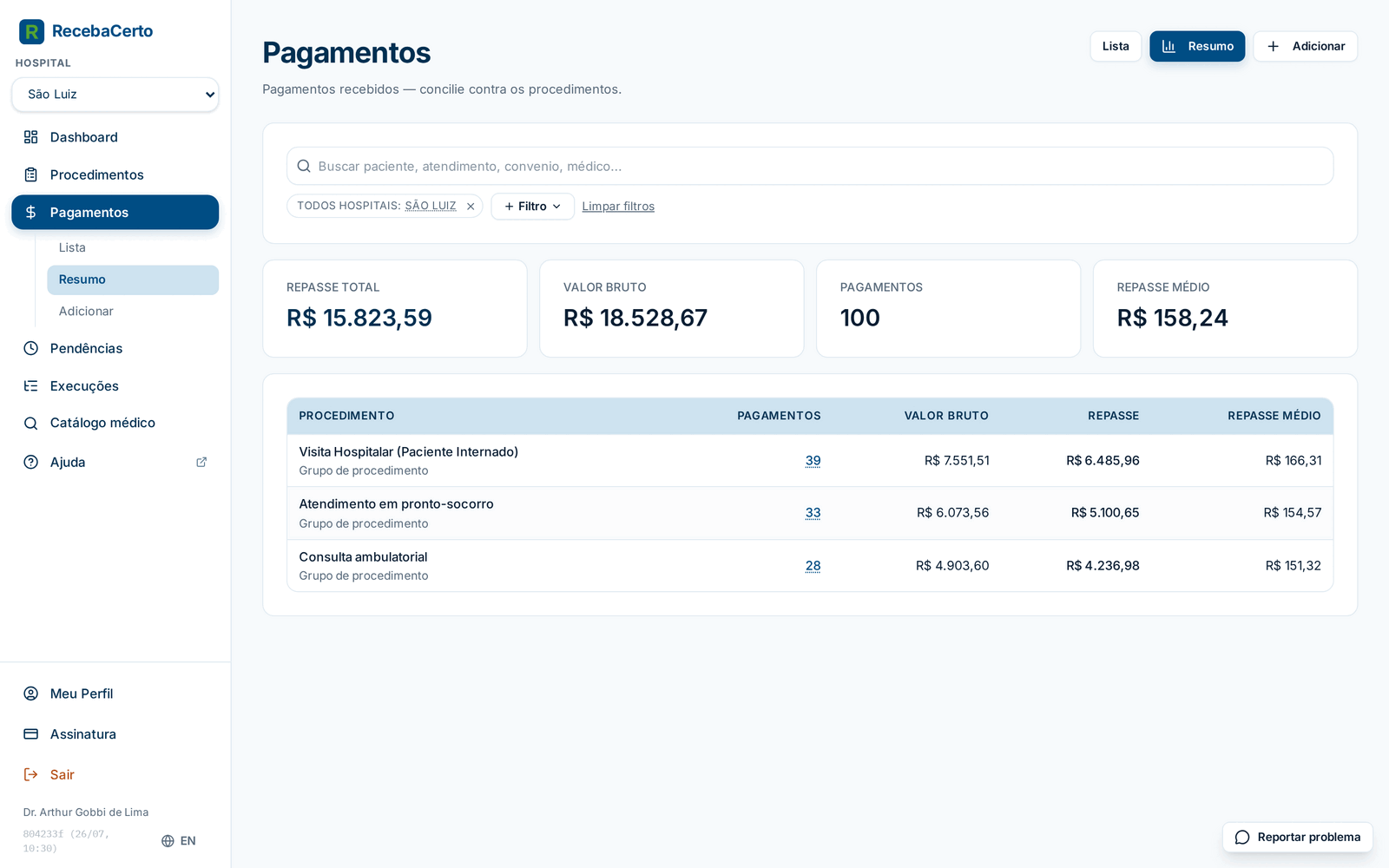Click the external link icon beside Ajuda
The width and height of the screenshot is (1389, 868).
[x=201, y=463]
